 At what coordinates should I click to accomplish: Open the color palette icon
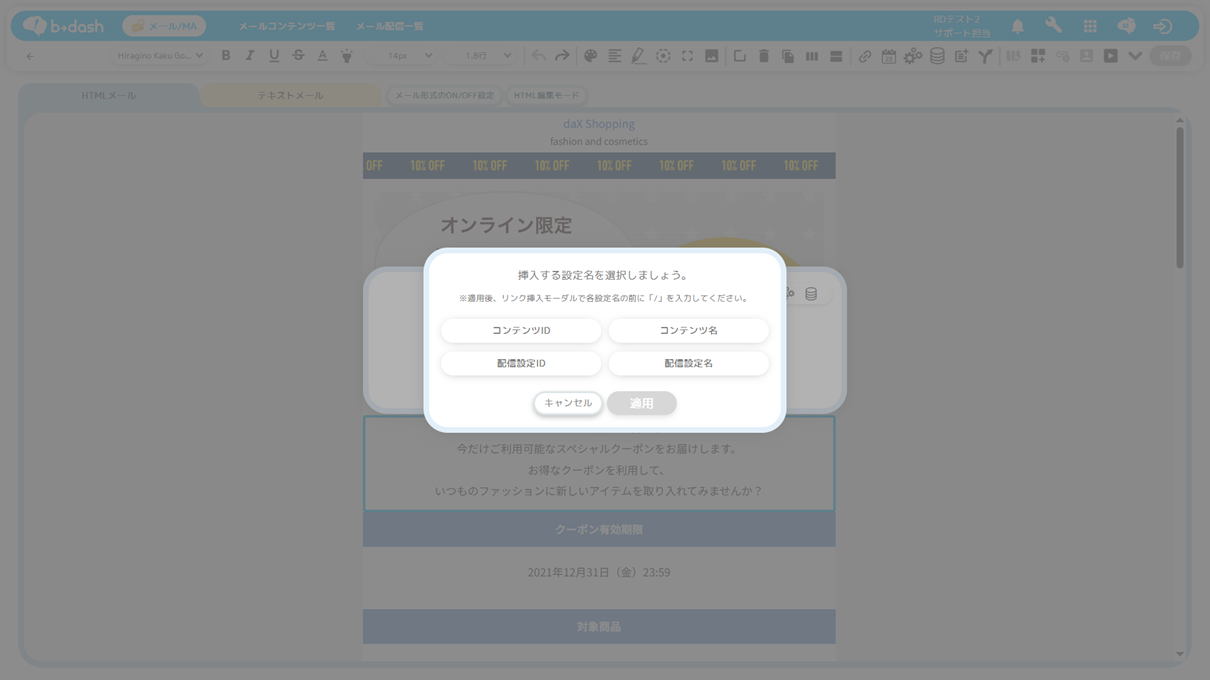click(x=590, y=56)
